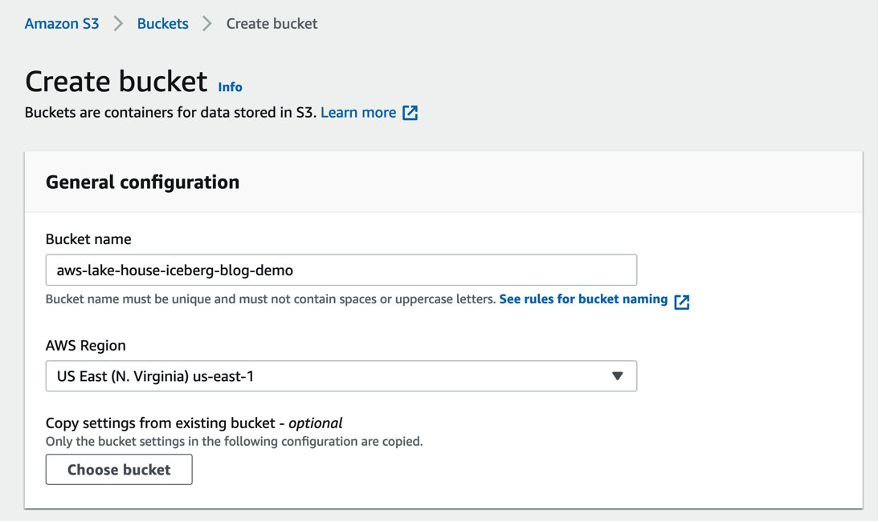
Task: Click external link icon after bucket naming rules
Action: coord(682,302)
